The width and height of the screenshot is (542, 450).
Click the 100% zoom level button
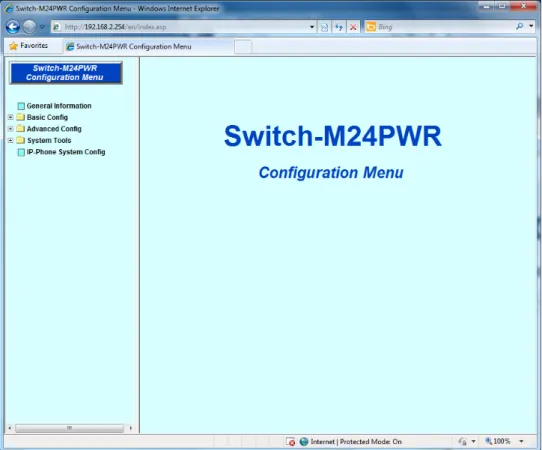pos(498,441)
